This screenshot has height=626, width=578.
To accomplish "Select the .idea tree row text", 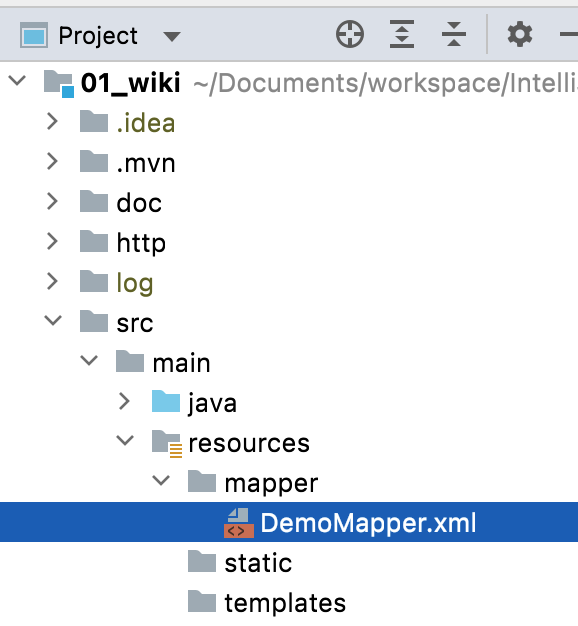I will coord(146,123).
